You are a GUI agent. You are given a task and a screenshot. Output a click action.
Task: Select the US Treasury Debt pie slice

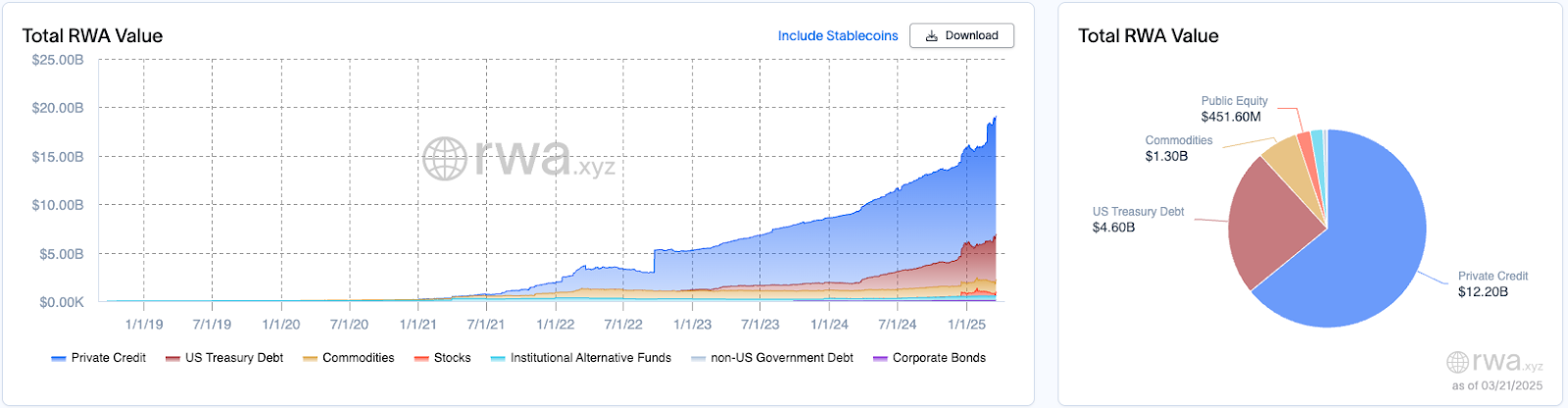(x=1269, y=221)
